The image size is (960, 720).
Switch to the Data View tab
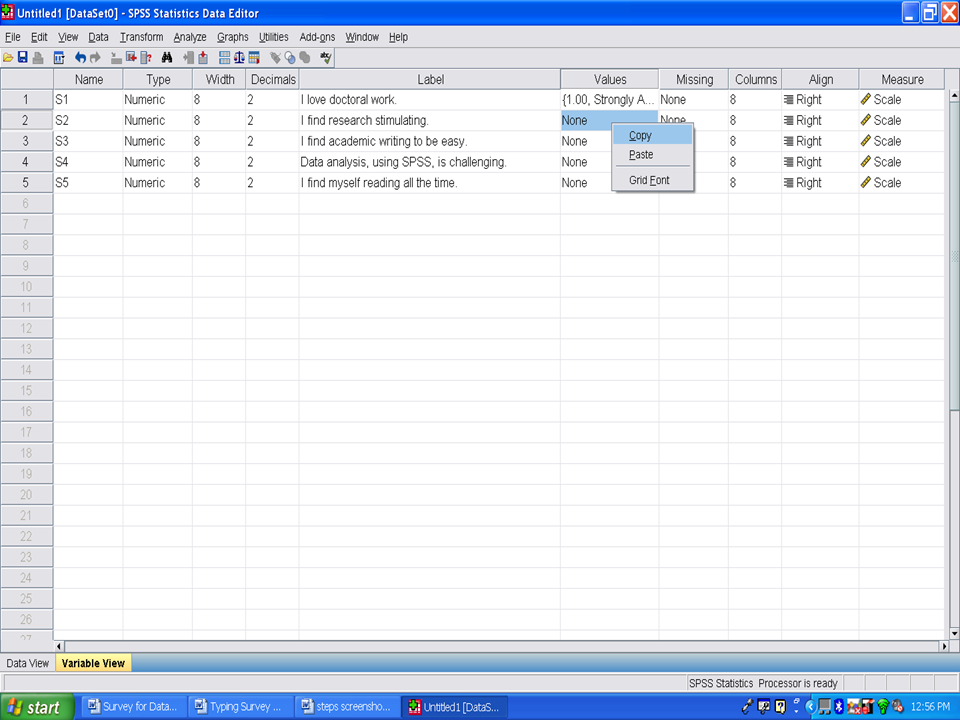pos(28,663)
